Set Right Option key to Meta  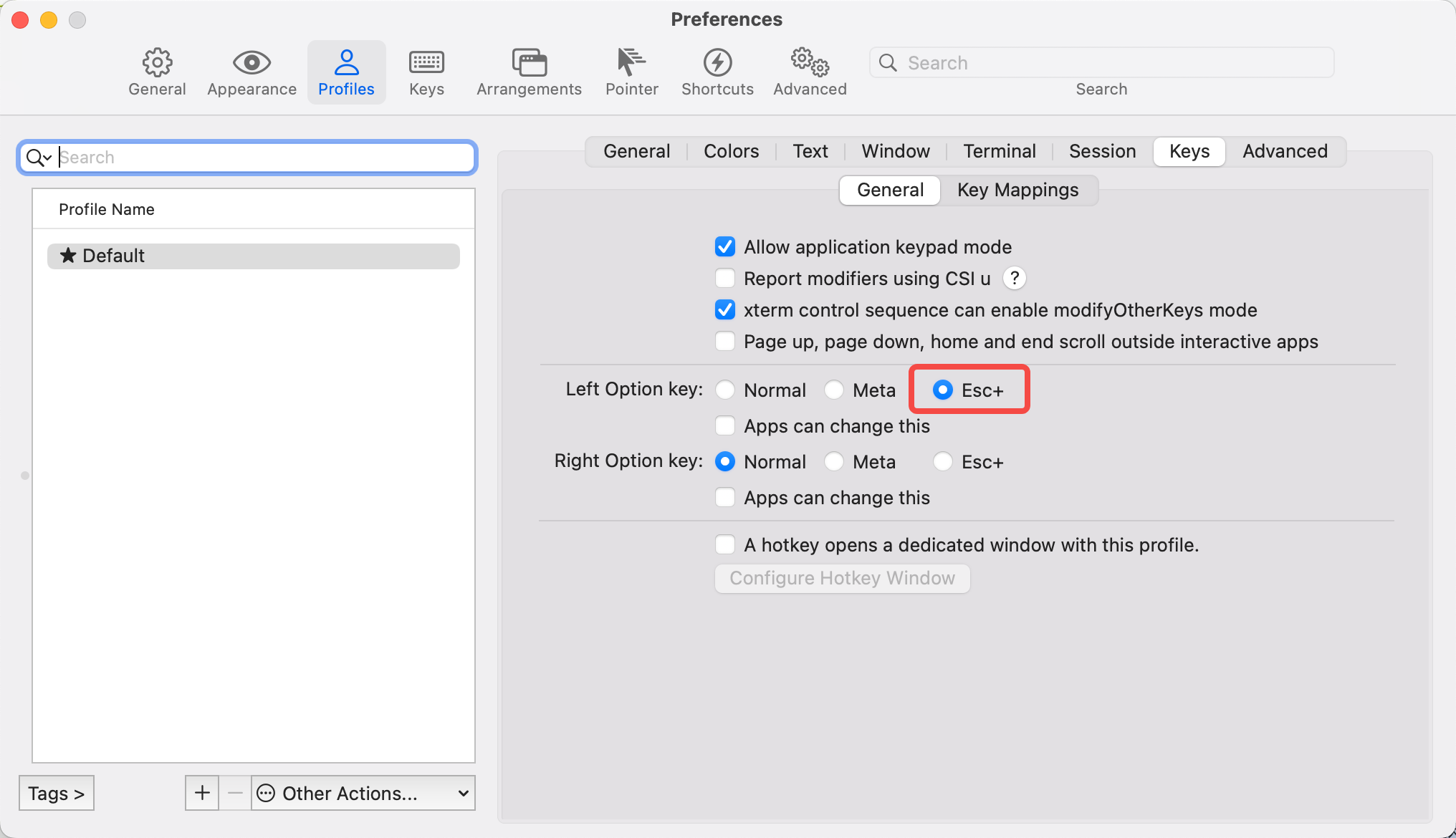point(834,461)
